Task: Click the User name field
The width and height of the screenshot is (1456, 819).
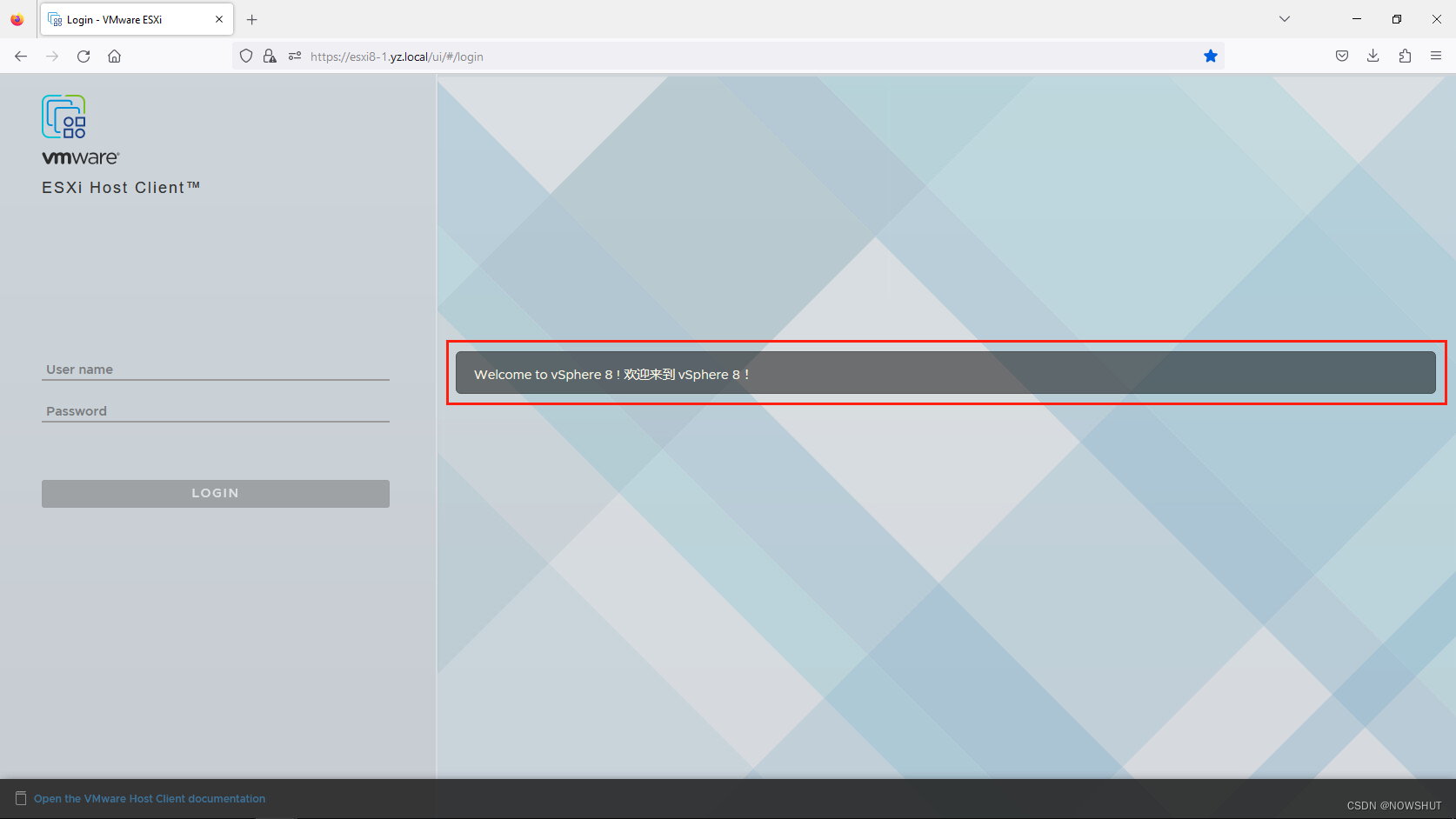Action: [x=216, y=370]
